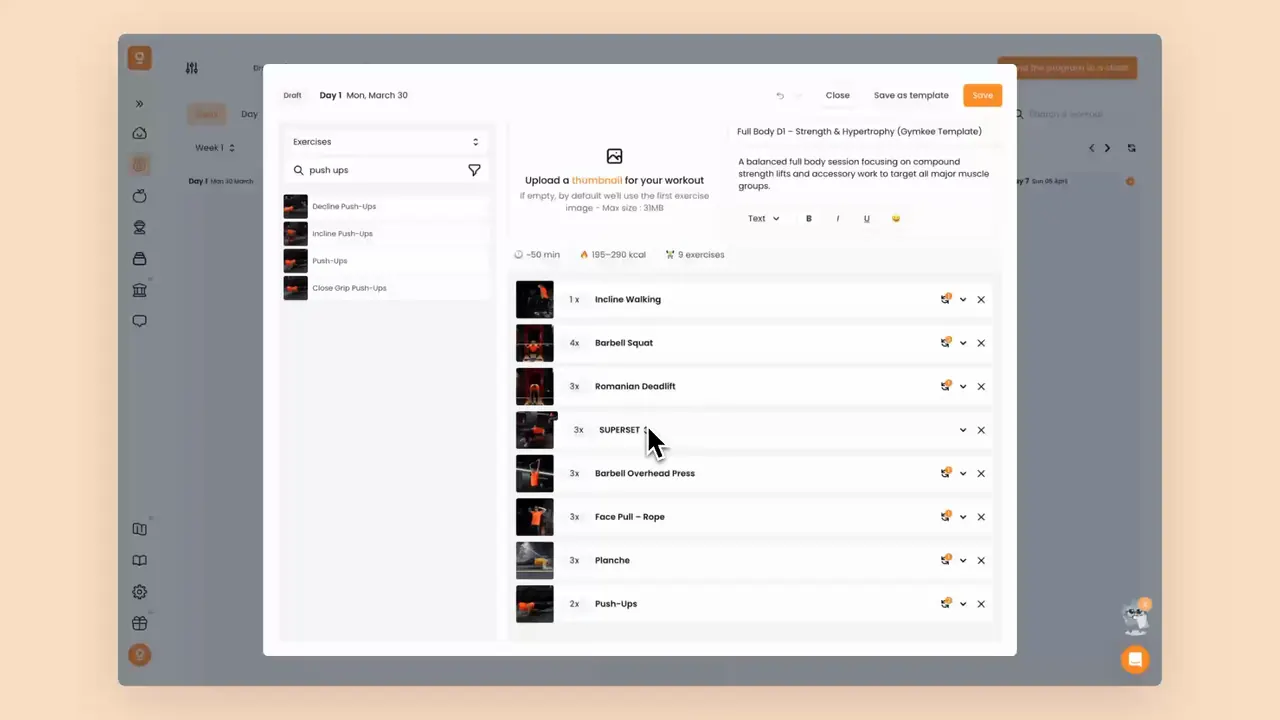Remove Barbell Overhead Press with its X icon
The image size is (1280, 720).
coord(981,473)
